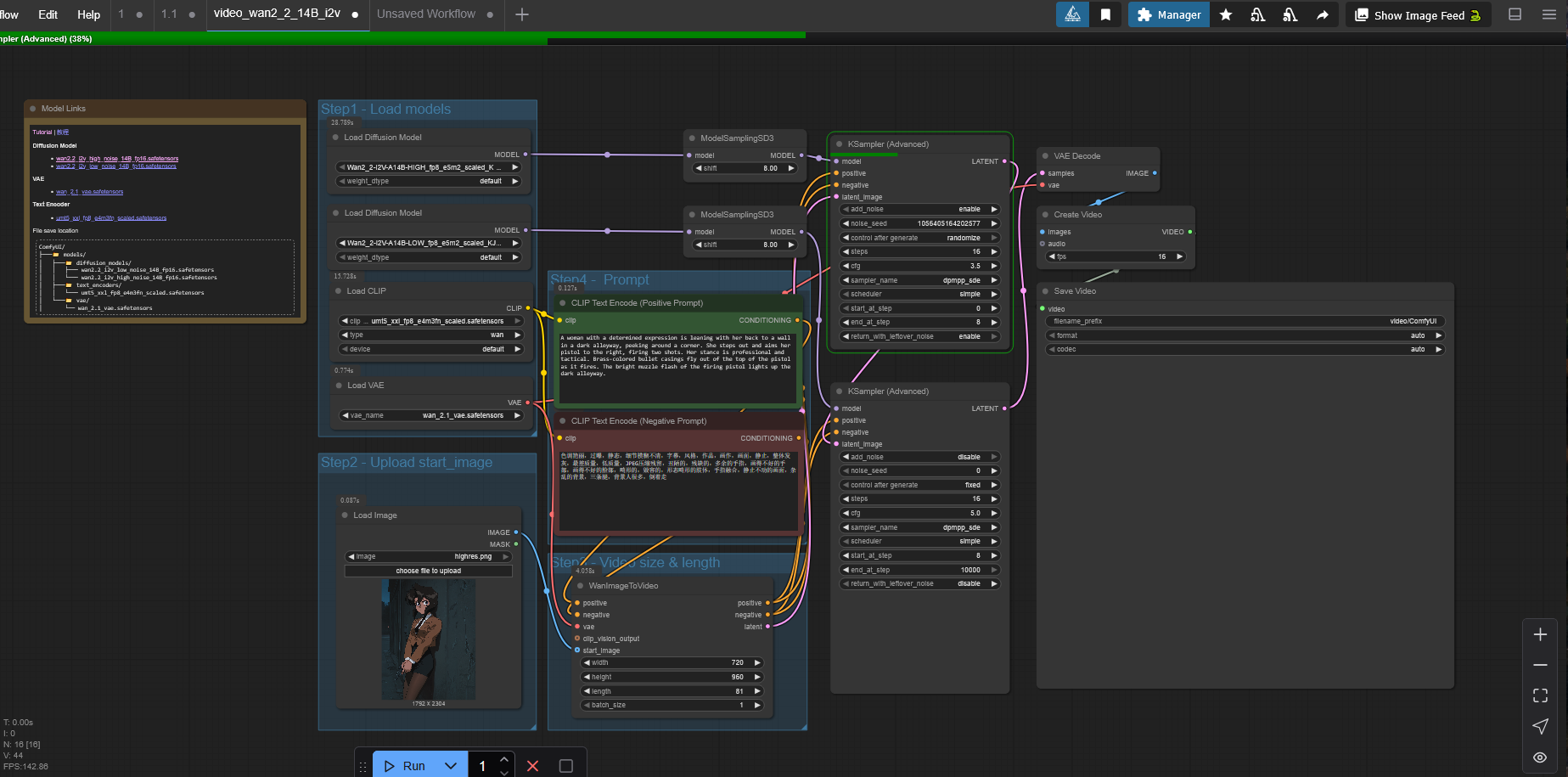Image resolution: width=1568 pixels, height=777 pixels.
Task: Click the fit-view frame icon on canvas toolbar
Action: point(1540,695)
